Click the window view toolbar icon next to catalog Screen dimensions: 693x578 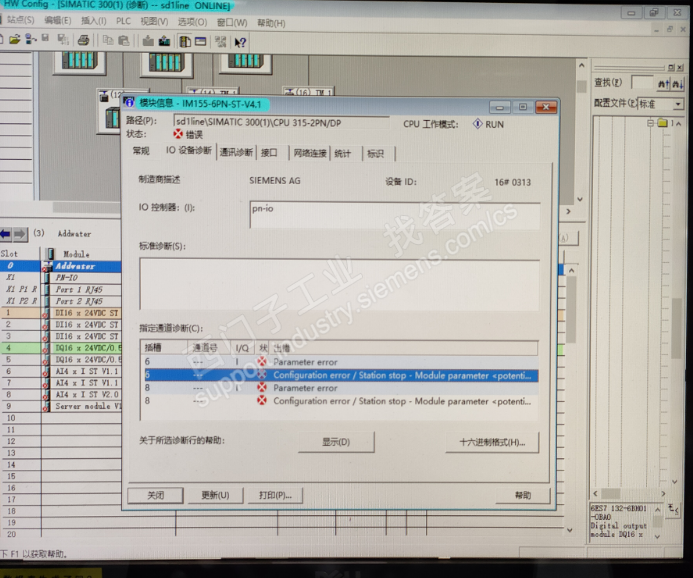pos(201,42)
